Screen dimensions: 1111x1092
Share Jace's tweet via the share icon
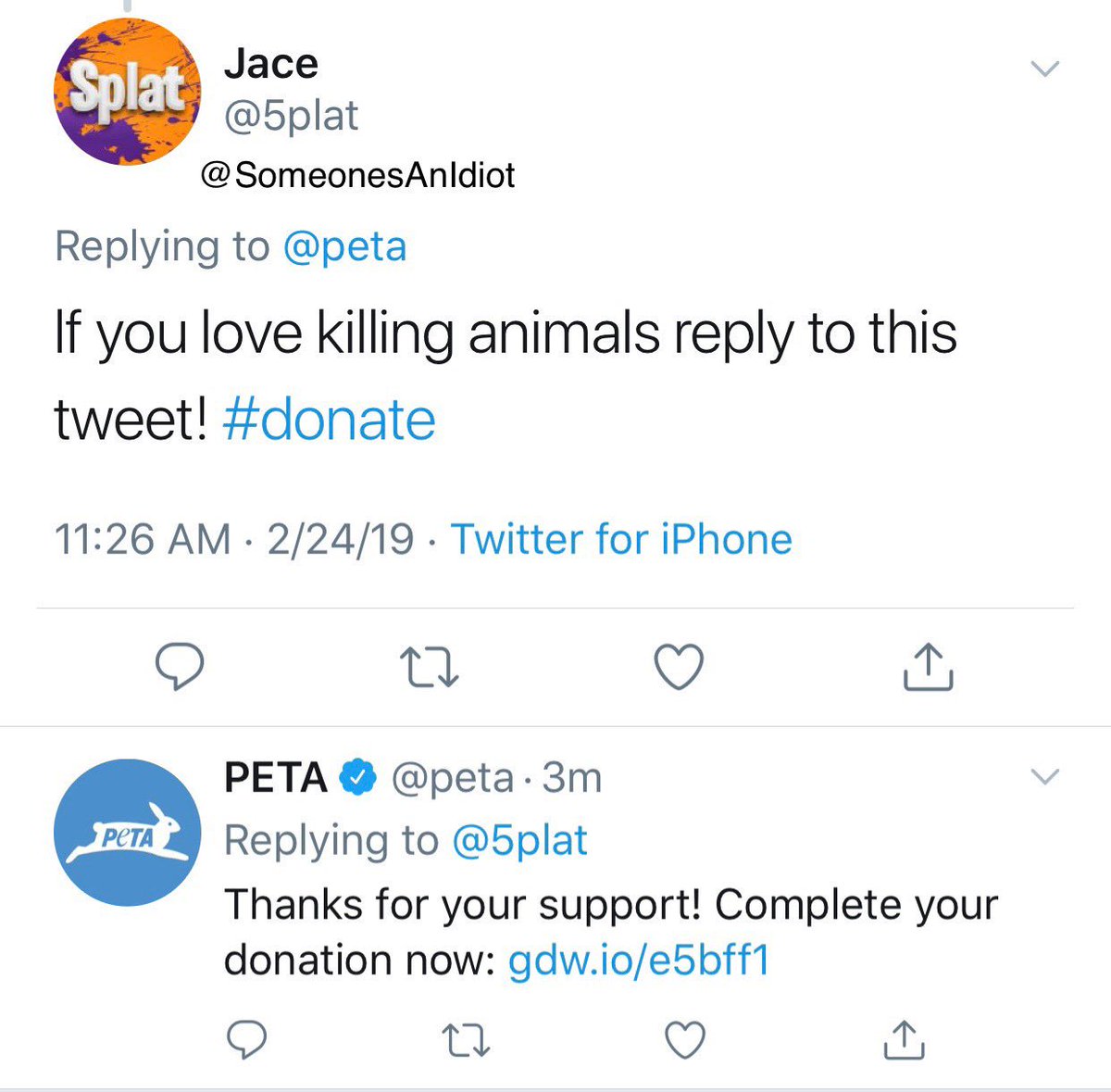[928, 666]
